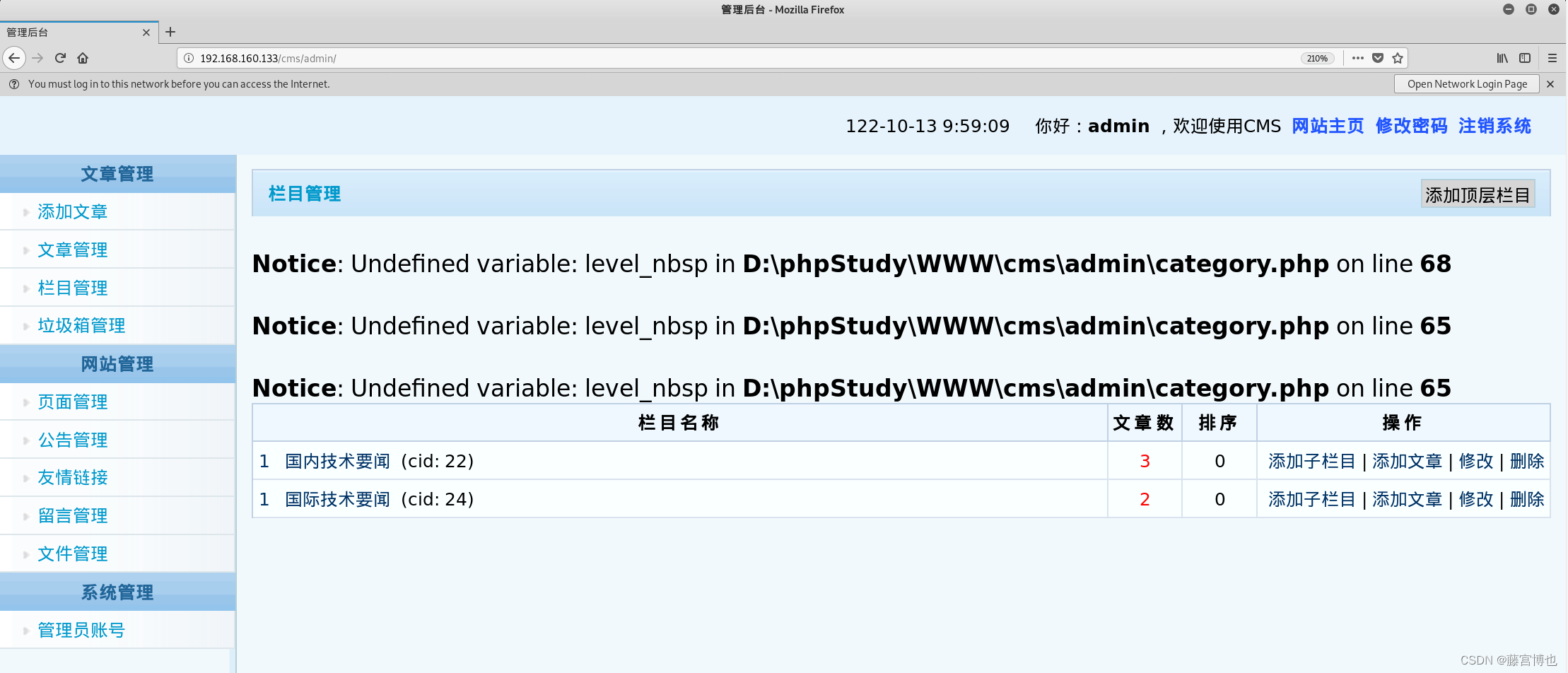
Task: Click the date time 122-10-13 9:59:09
Action: [928, 126]
